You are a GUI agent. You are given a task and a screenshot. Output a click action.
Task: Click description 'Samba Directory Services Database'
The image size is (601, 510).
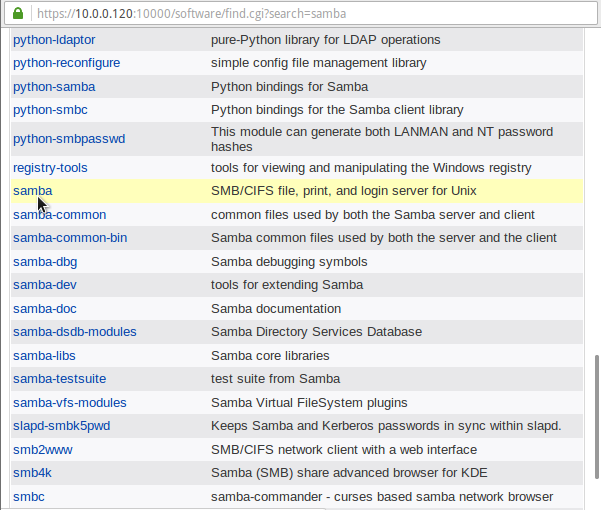[316, 332]
